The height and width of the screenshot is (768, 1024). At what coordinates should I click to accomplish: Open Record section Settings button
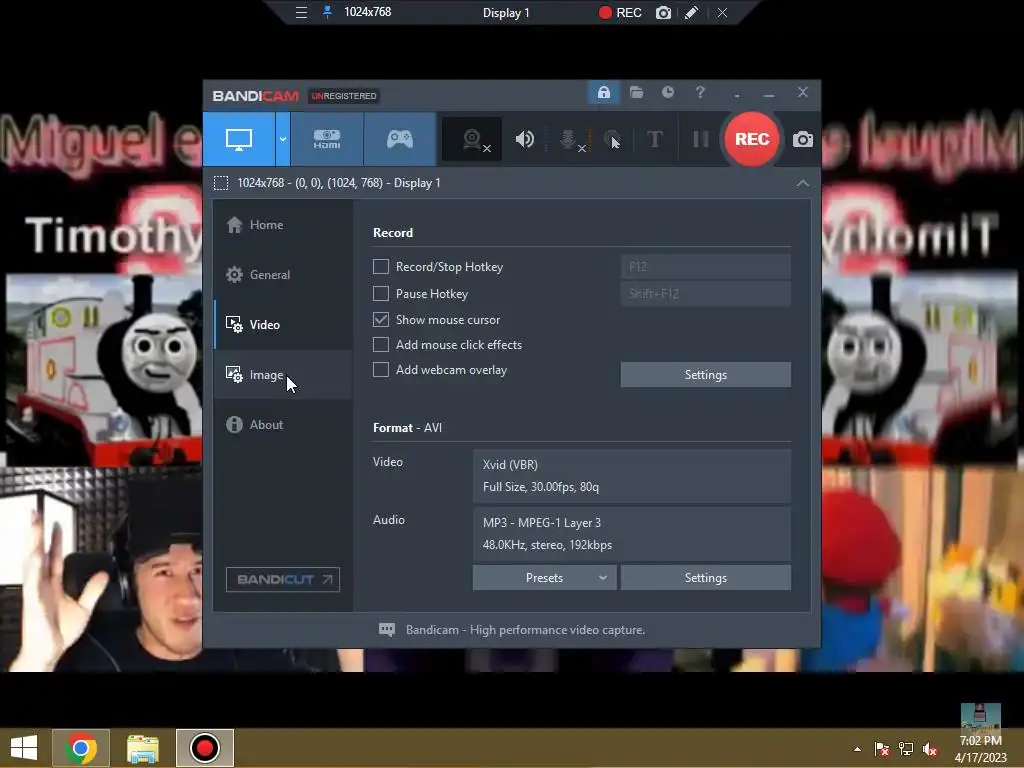tap(705, 375)
